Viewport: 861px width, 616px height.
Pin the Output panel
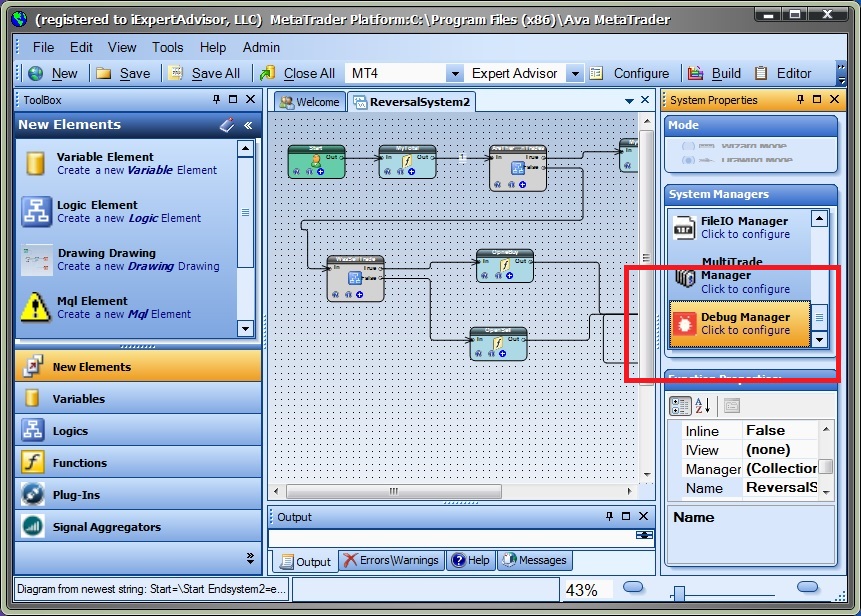point(609,516)
